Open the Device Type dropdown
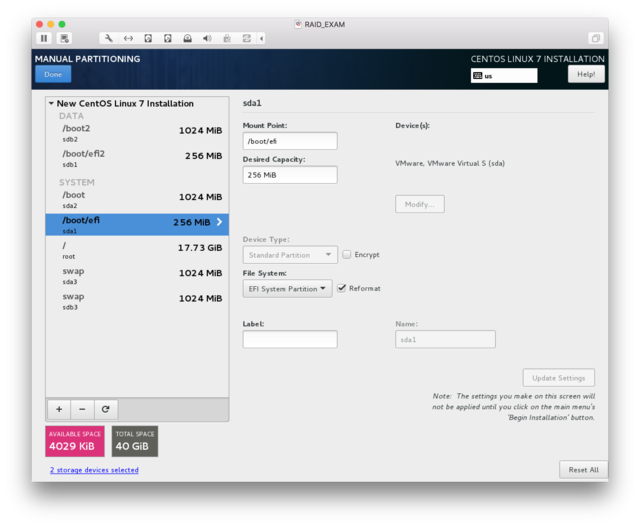640x527 pixels. (x=289, y=254)
